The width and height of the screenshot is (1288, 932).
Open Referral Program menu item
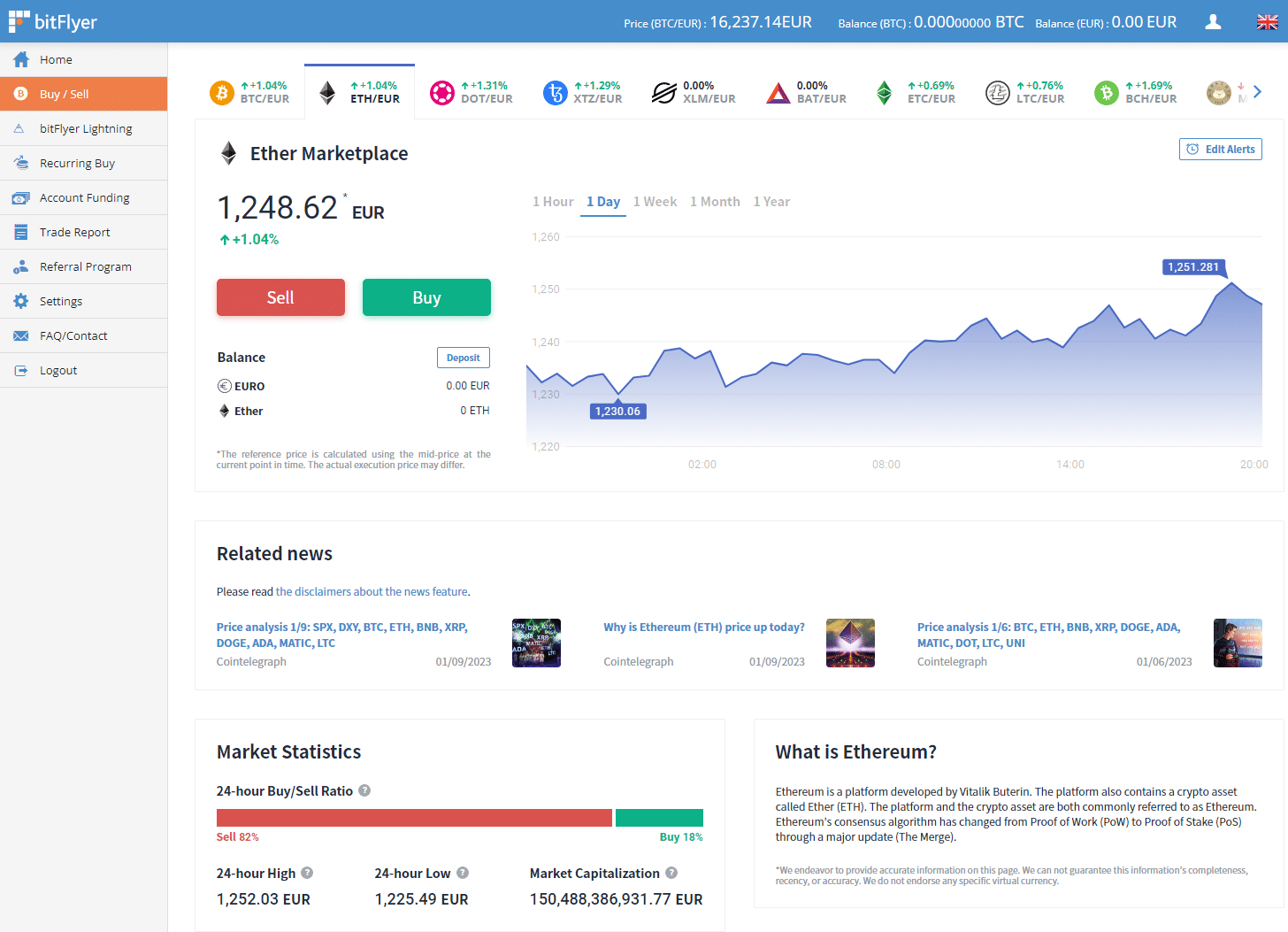click(x=83, y=266)
